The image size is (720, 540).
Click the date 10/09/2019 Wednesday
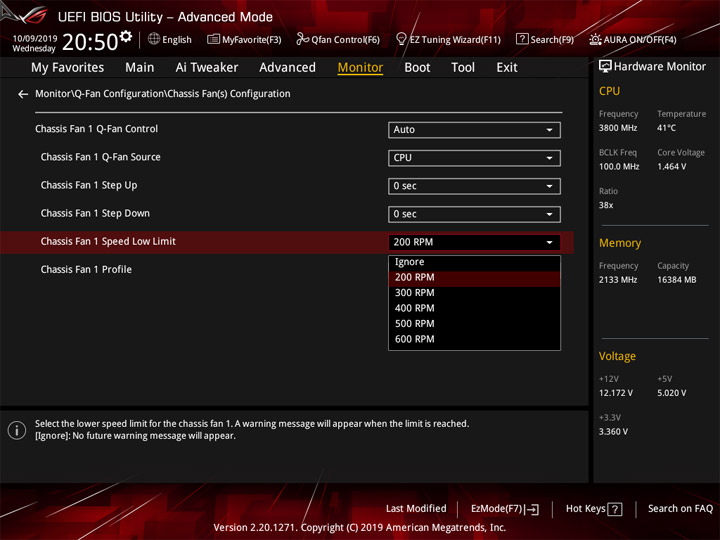[x=35, y=44]
